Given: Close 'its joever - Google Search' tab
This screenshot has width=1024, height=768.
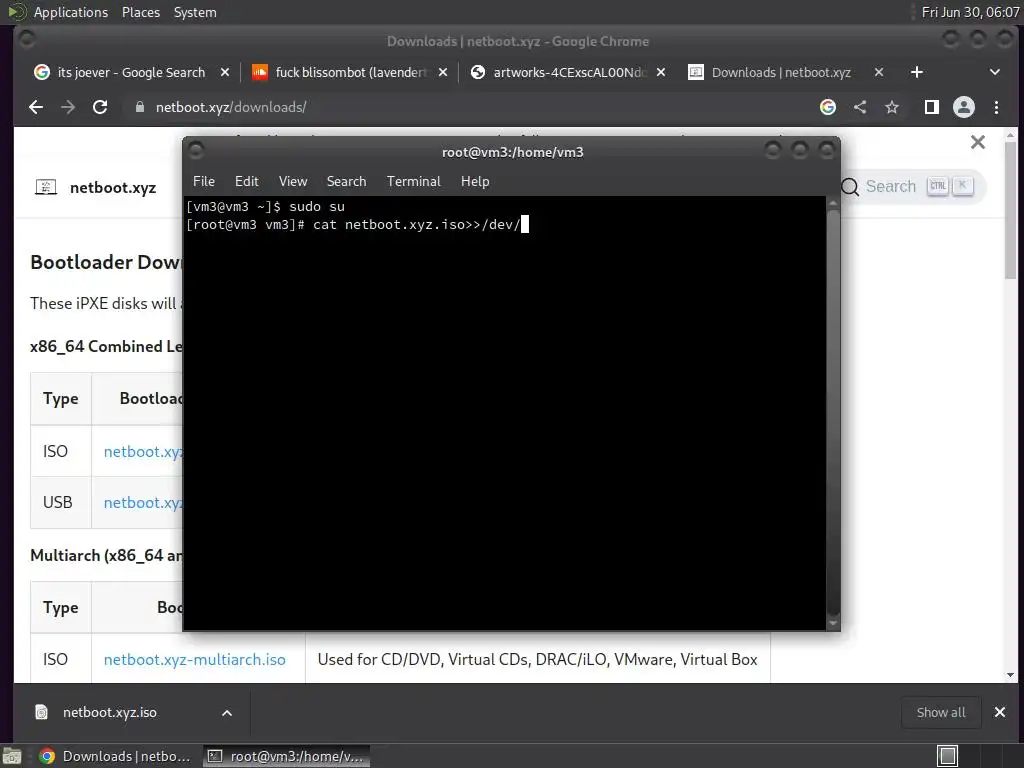Looking at the screenshot, I should [225, 72].
